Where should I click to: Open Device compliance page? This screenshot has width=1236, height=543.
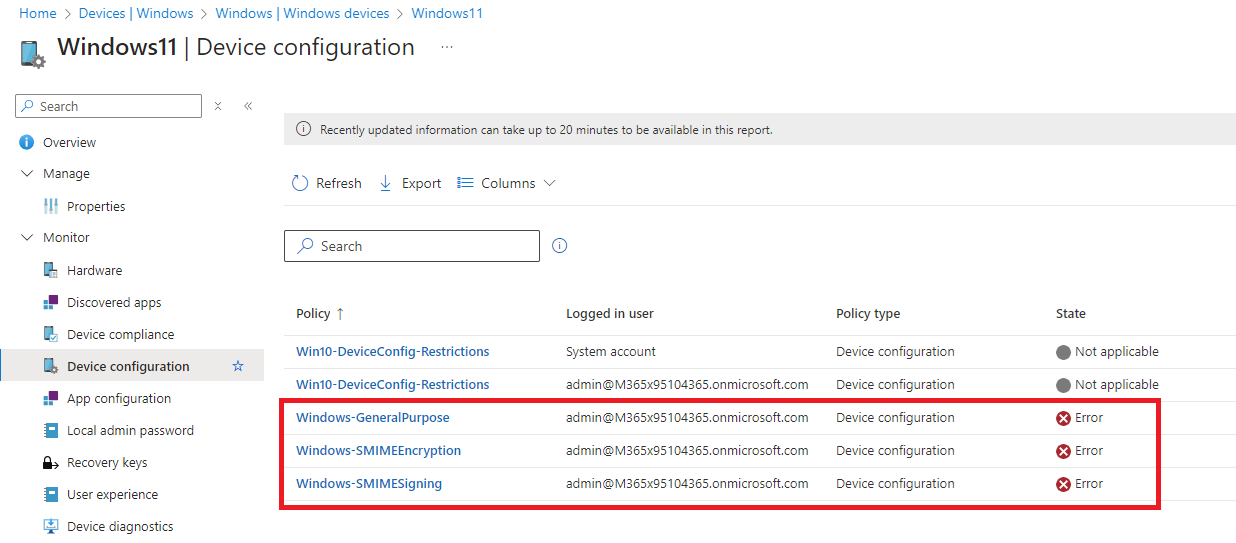[x=120, y=334]
